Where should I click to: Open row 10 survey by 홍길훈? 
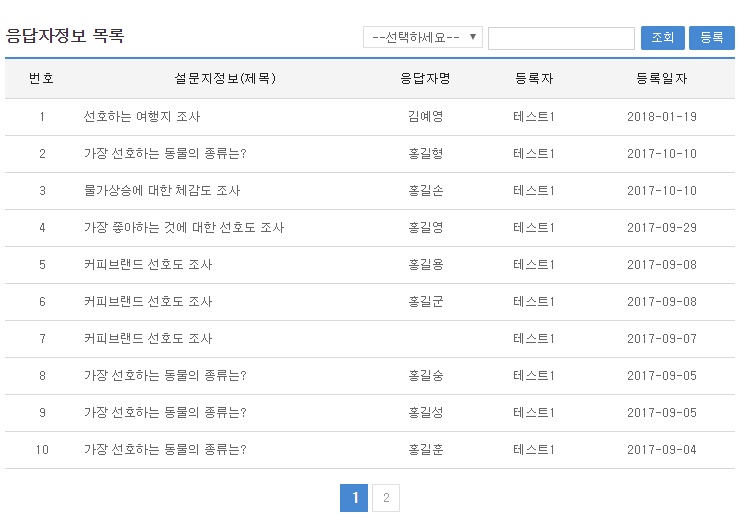[x=165, y=450]
